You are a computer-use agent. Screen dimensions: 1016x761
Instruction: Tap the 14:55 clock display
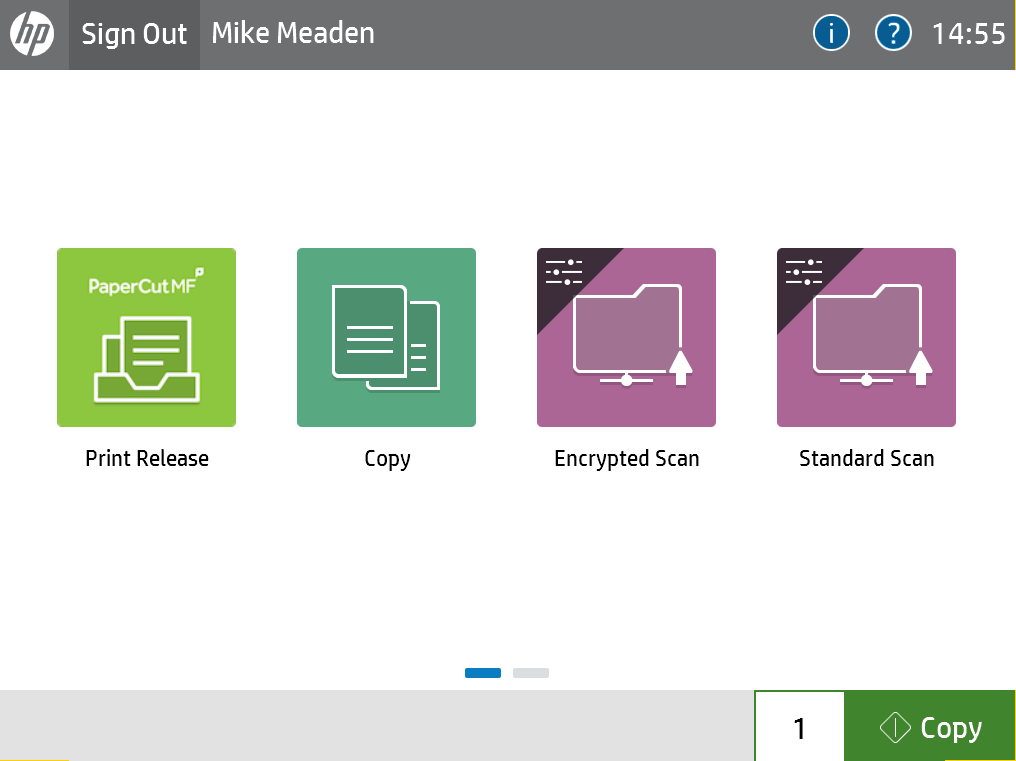[x=968, y=34]
